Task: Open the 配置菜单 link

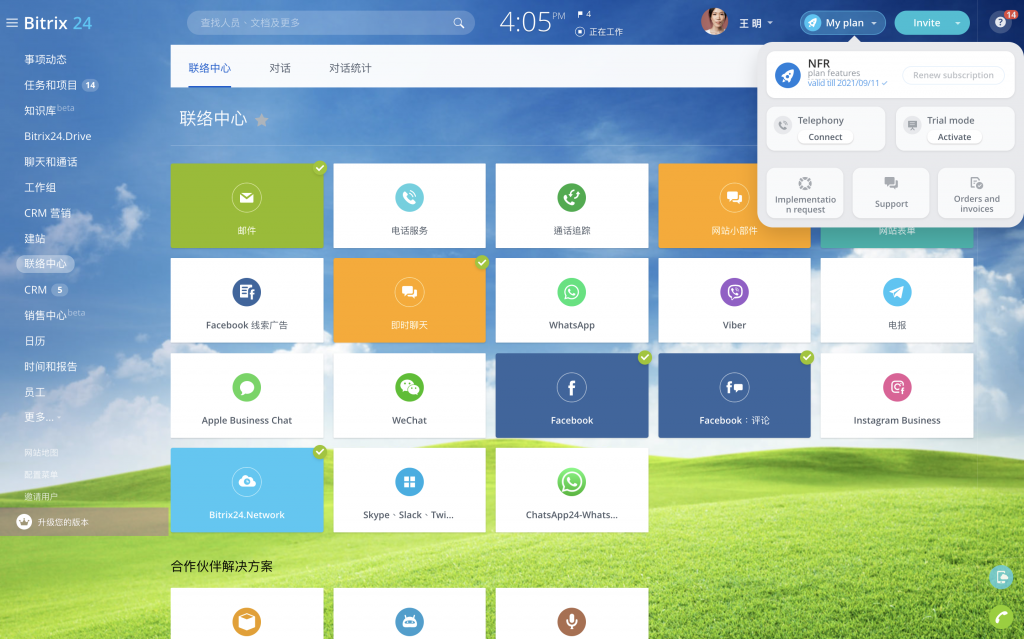Action: 41,474
